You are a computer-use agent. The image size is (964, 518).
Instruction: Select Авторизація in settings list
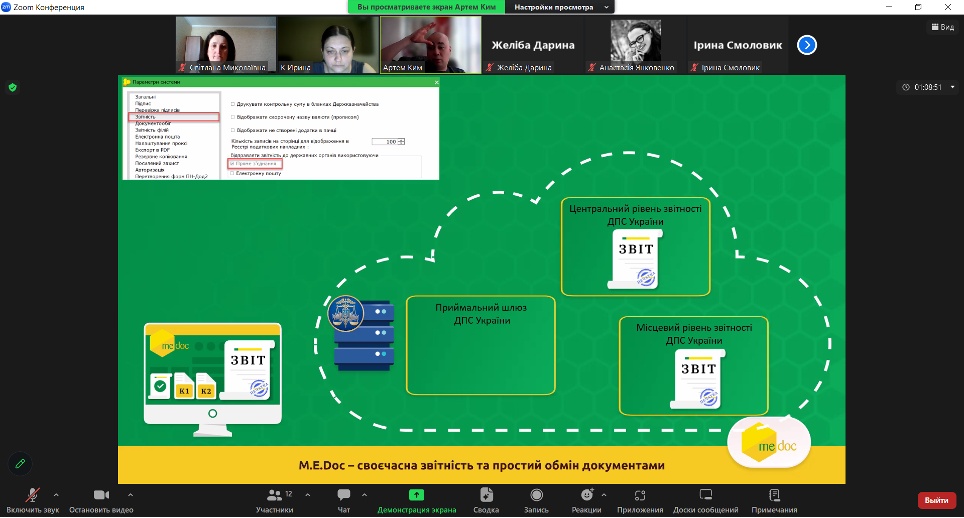coord(150,170)
